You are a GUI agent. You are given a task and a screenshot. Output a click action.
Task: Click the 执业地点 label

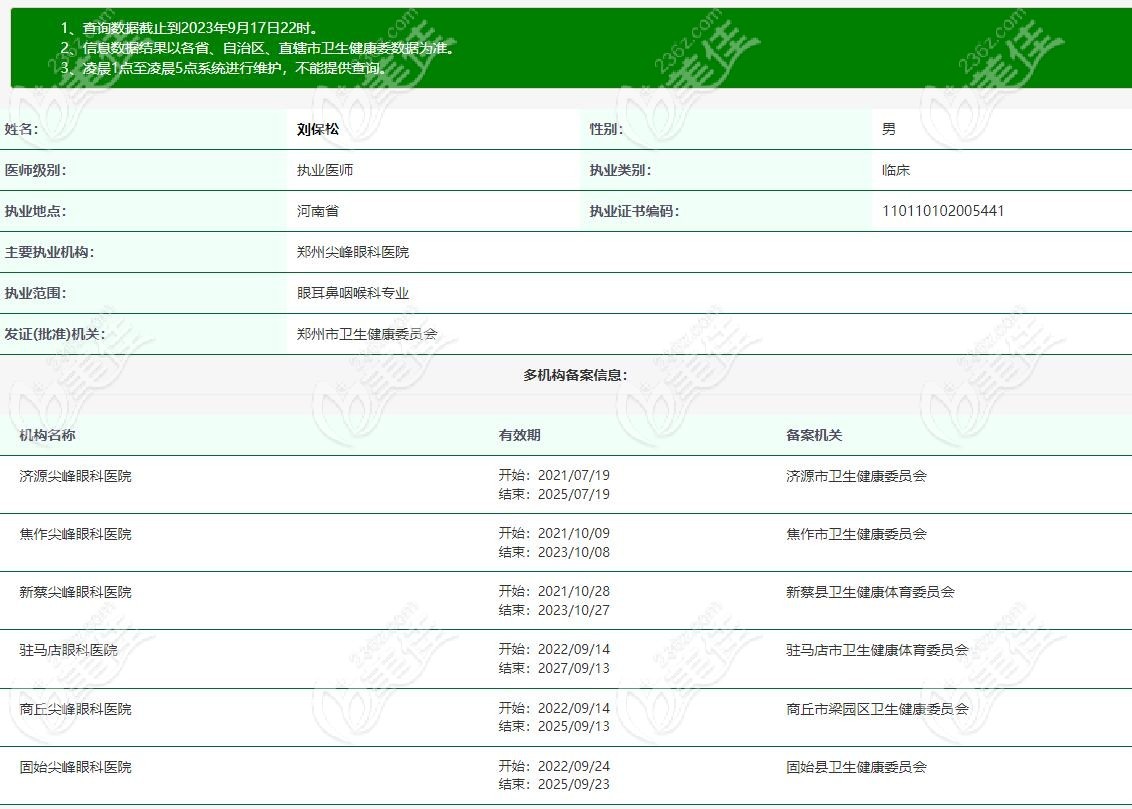click(x=35, y=211)
